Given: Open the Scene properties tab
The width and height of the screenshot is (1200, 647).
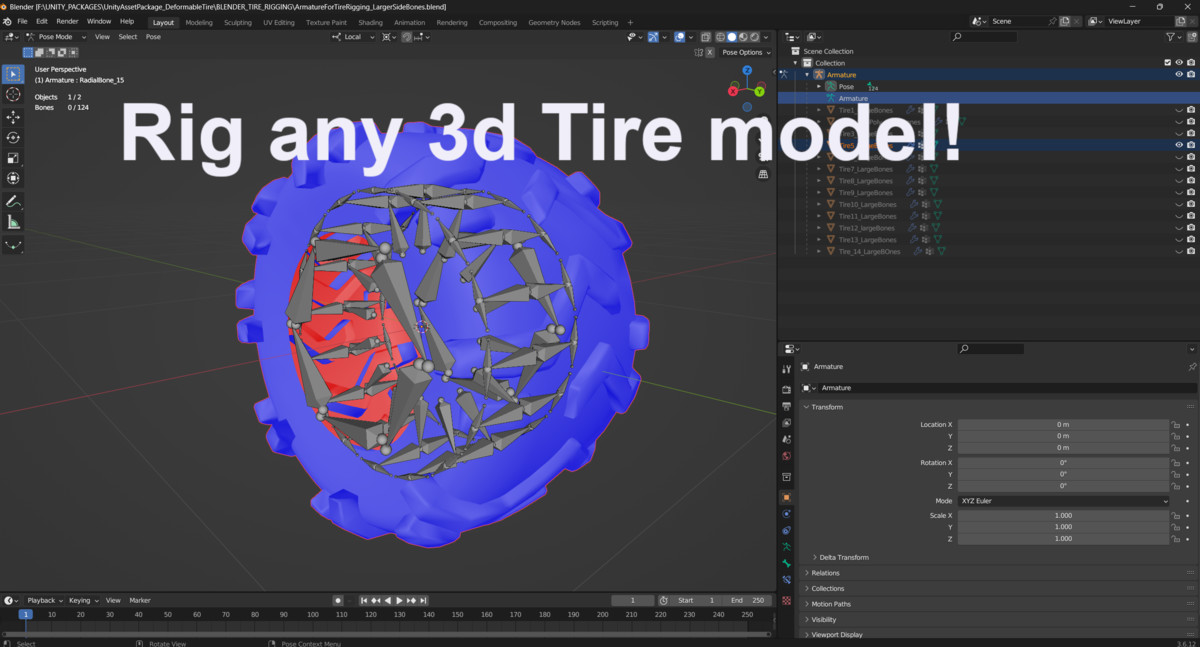Looking at the screenshot, I should 787,439.
